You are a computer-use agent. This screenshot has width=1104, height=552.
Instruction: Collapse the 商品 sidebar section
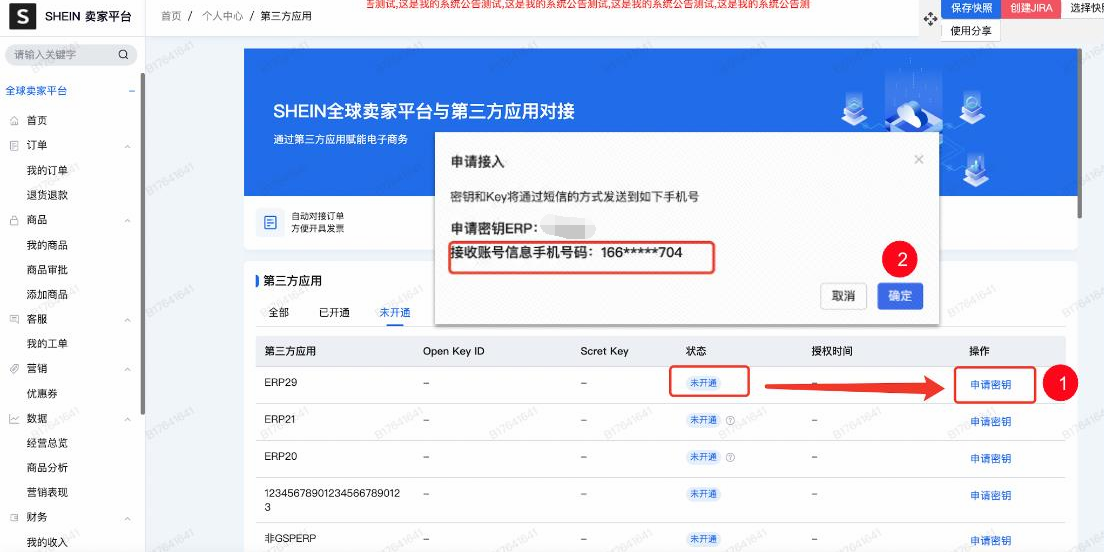[x=127, y=221]
